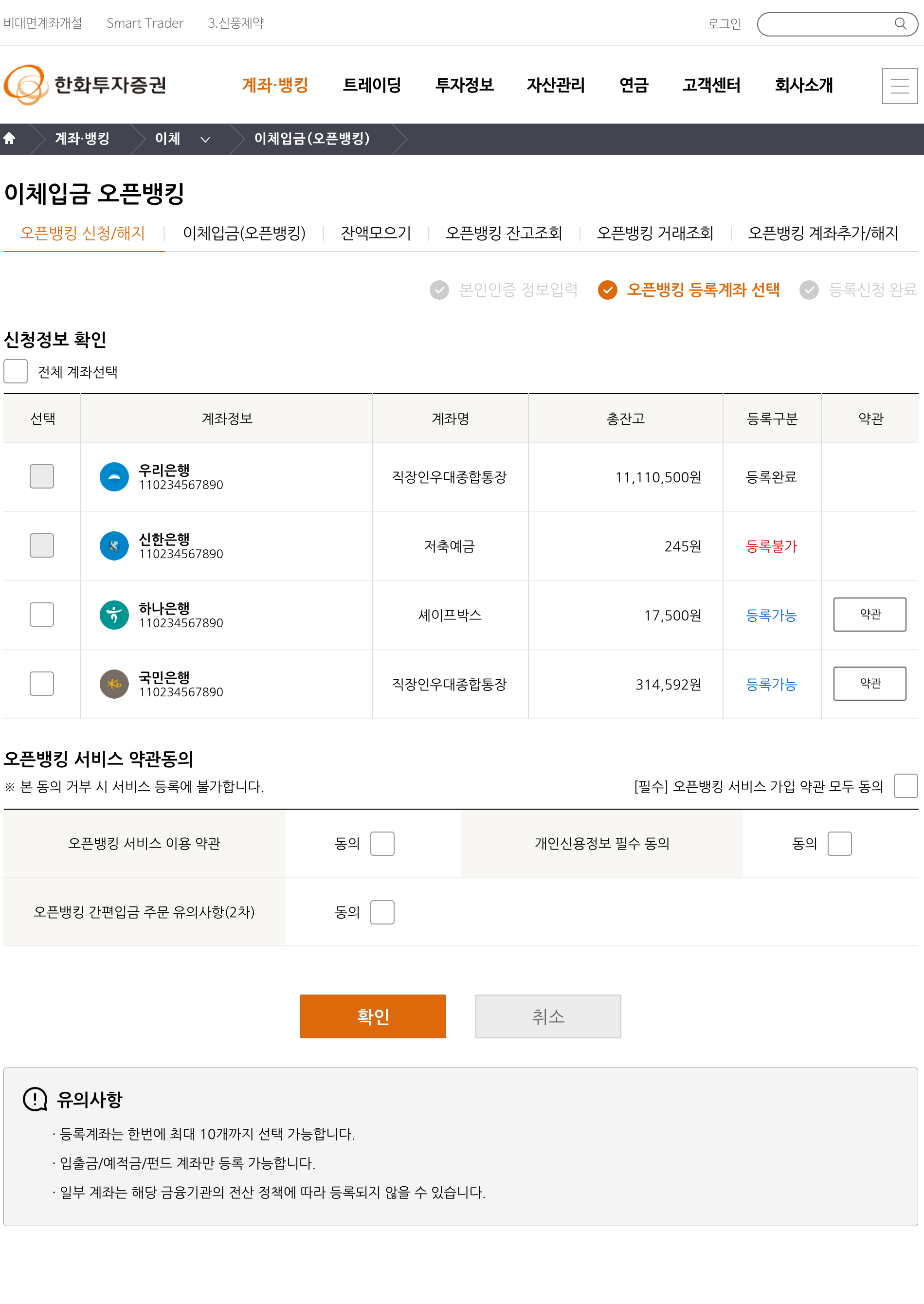
Task: Click the red 등록불가 status text
Action: click(x=772, y=546)
